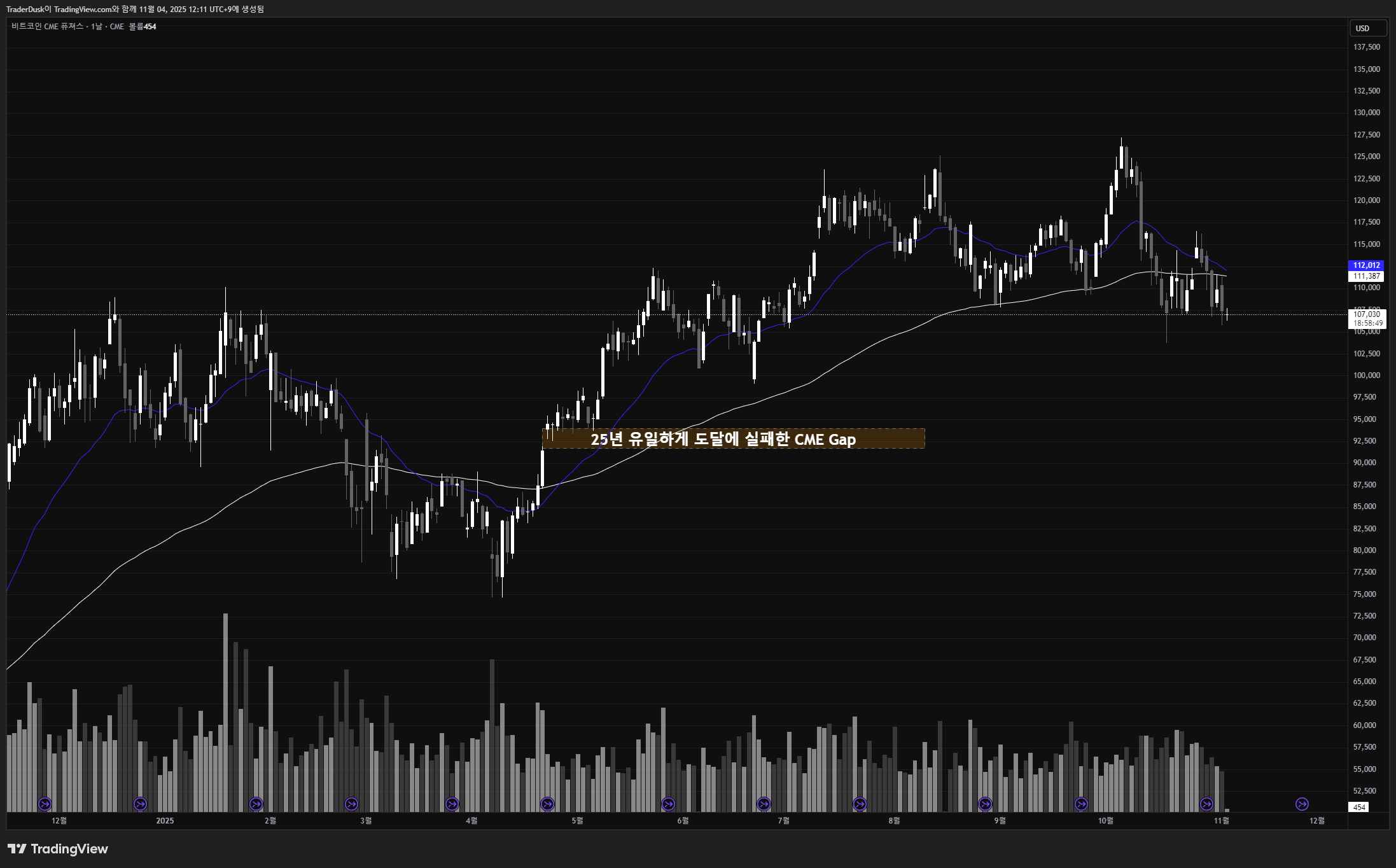This screenshot has height=868, width=1396.
Task: Open the USD currency selector on the price axis
Action: click(1368, 28)
